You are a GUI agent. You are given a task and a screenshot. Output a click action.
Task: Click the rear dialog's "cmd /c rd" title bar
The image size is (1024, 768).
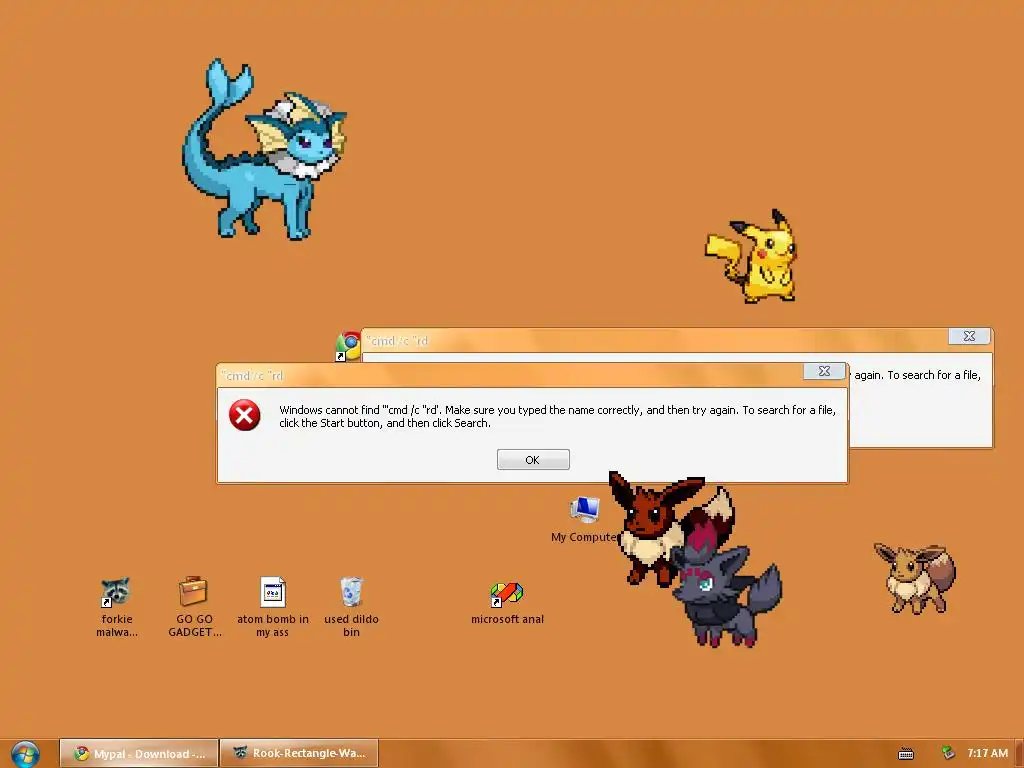pos(653,340)
